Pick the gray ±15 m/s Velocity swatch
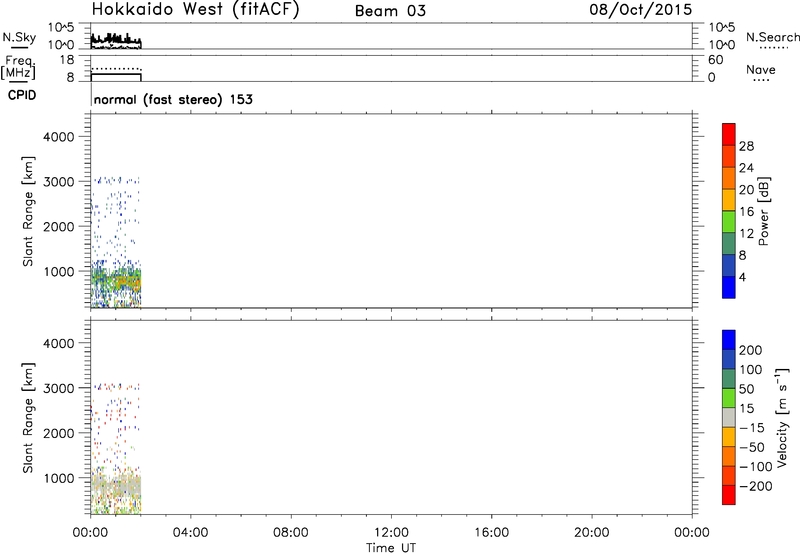800x554 pixels. (x=729, y=418)
